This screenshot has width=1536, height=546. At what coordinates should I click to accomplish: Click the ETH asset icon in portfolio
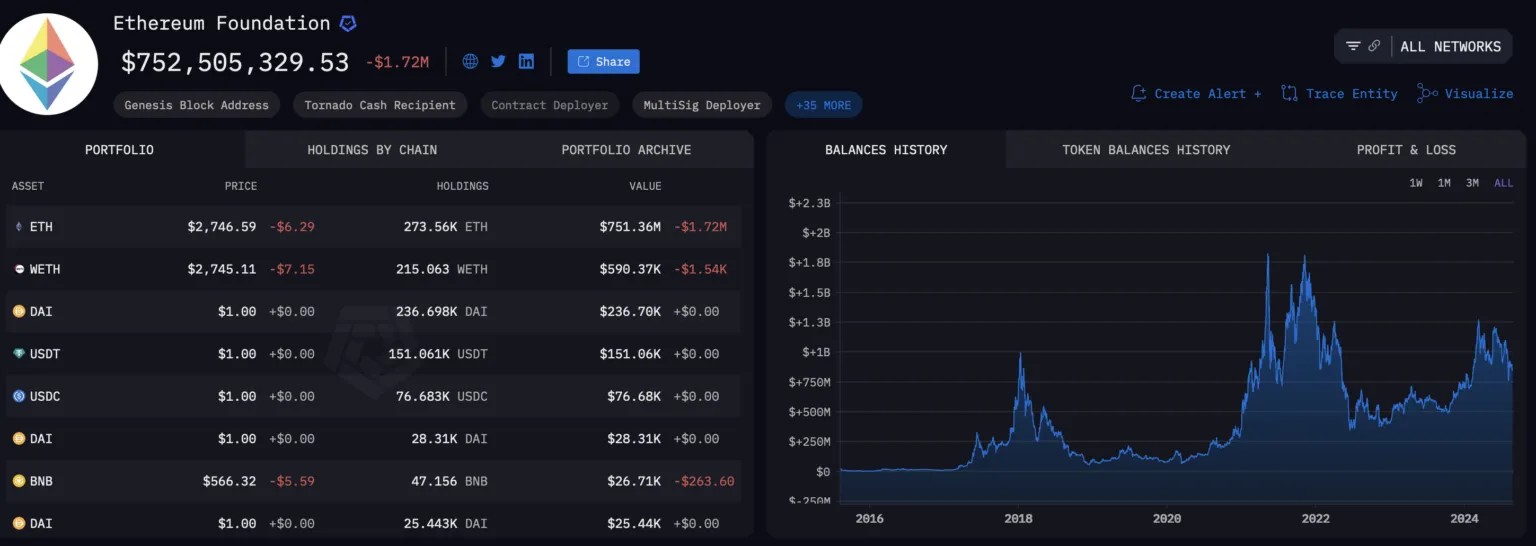17,227
